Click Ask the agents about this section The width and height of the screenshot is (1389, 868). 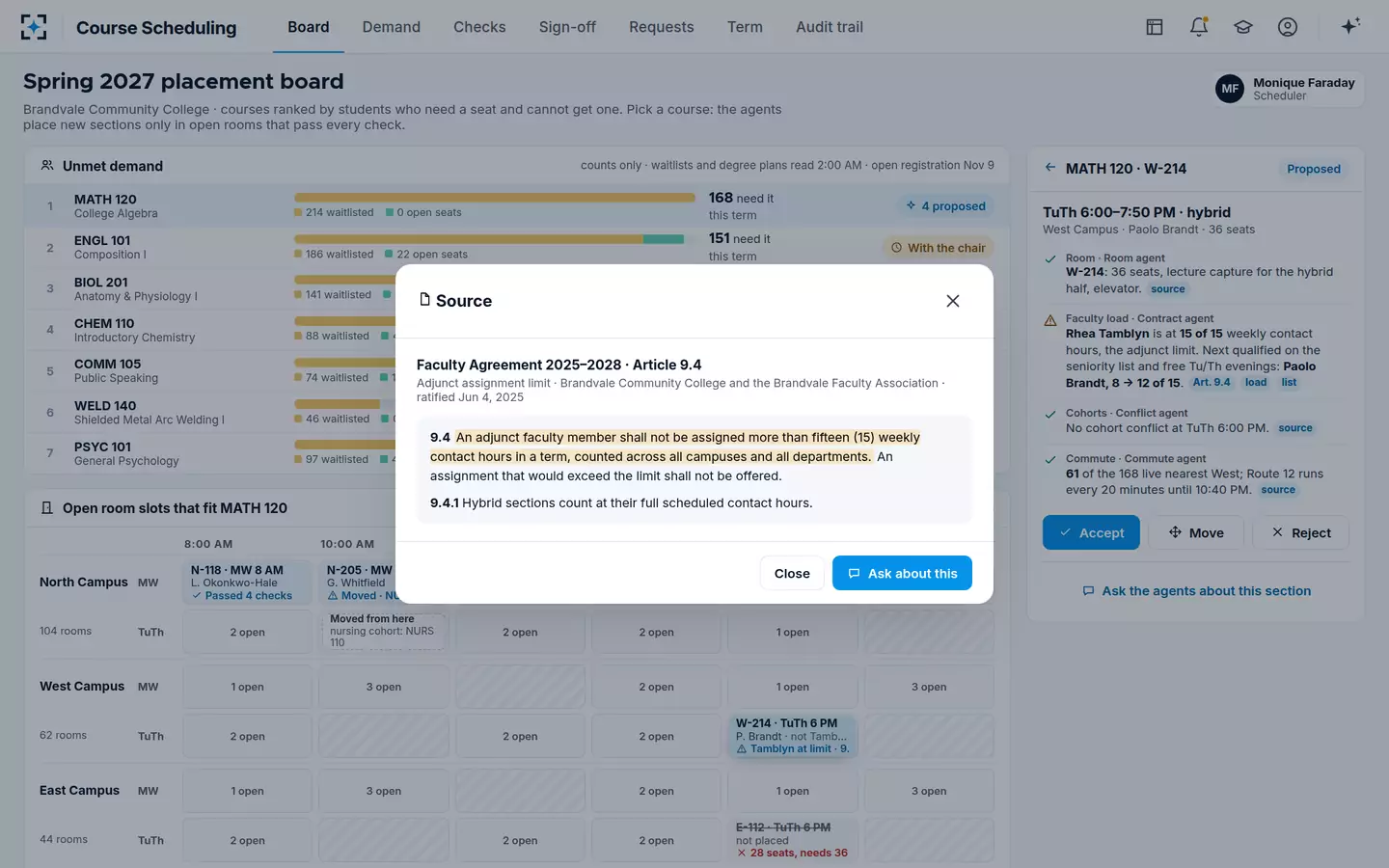1196,591
